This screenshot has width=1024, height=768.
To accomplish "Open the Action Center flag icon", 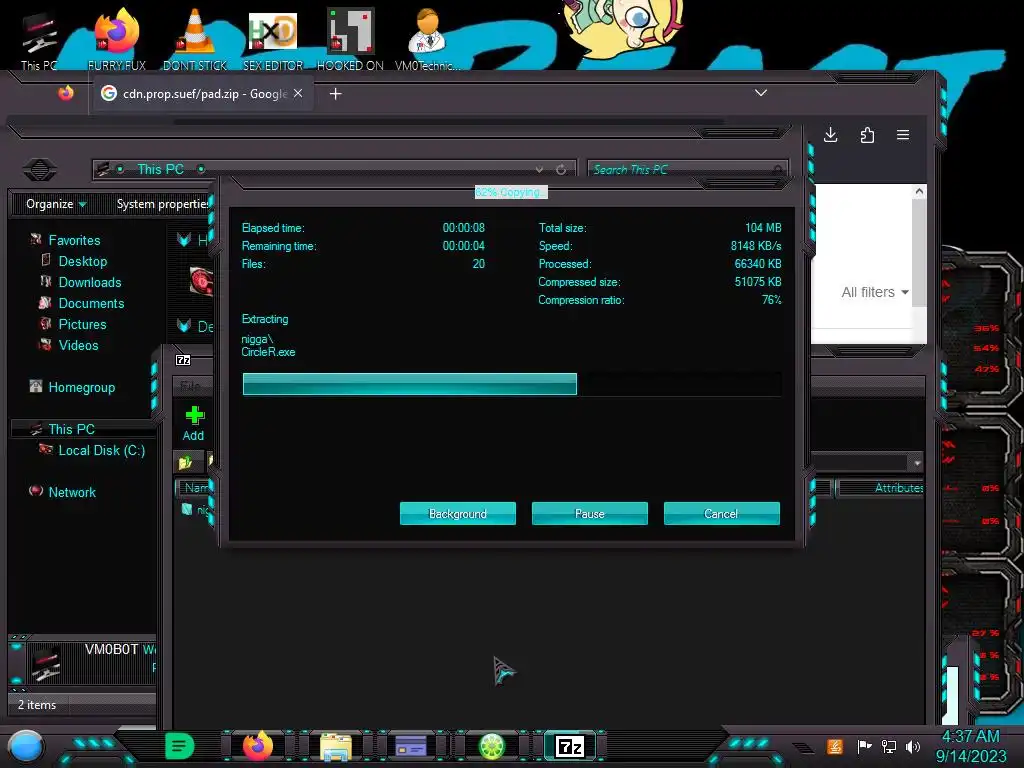I will 864,746.
